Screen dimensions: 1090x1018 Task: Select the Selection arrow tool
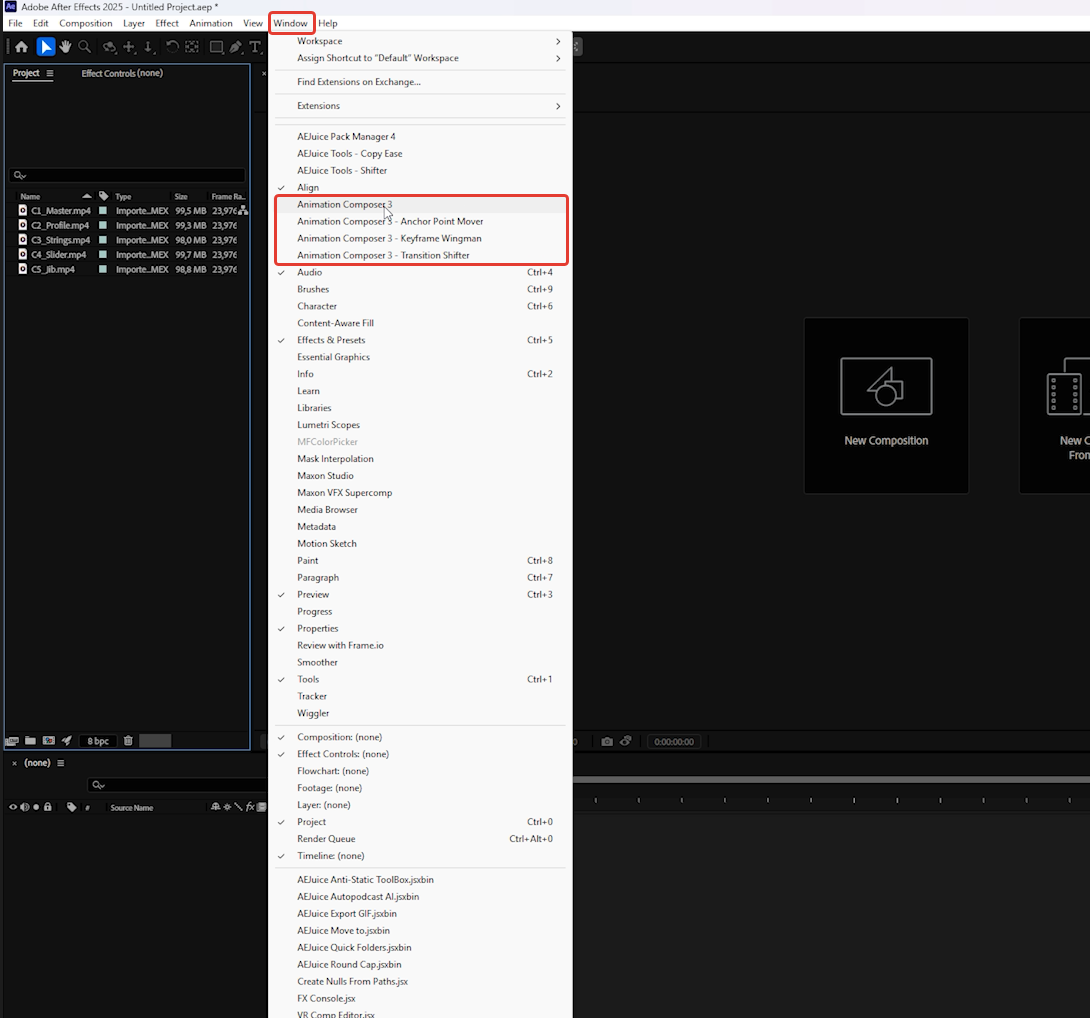click(46, 47)
